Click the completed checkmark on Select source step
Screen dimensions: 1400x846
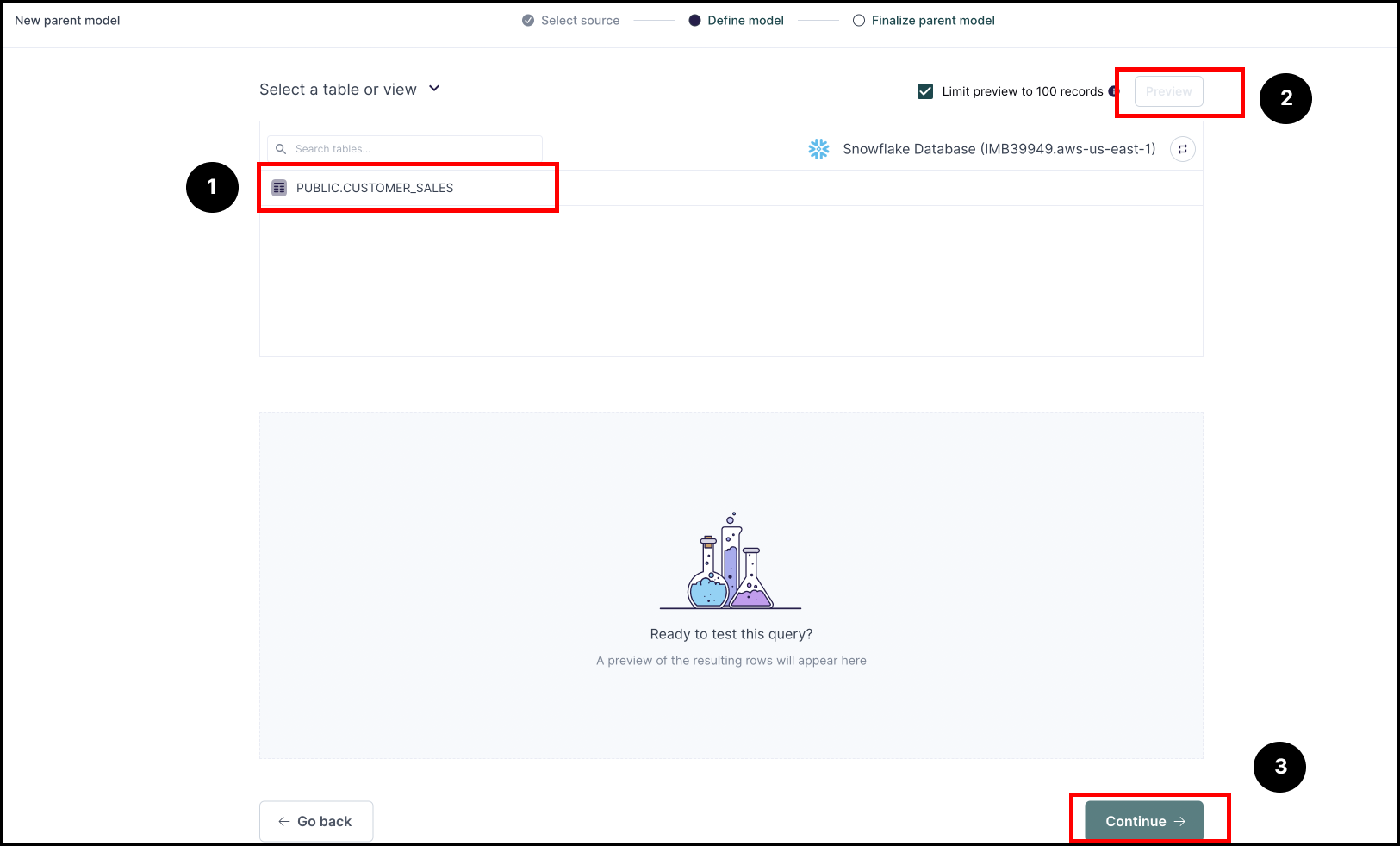coord(526,20)
